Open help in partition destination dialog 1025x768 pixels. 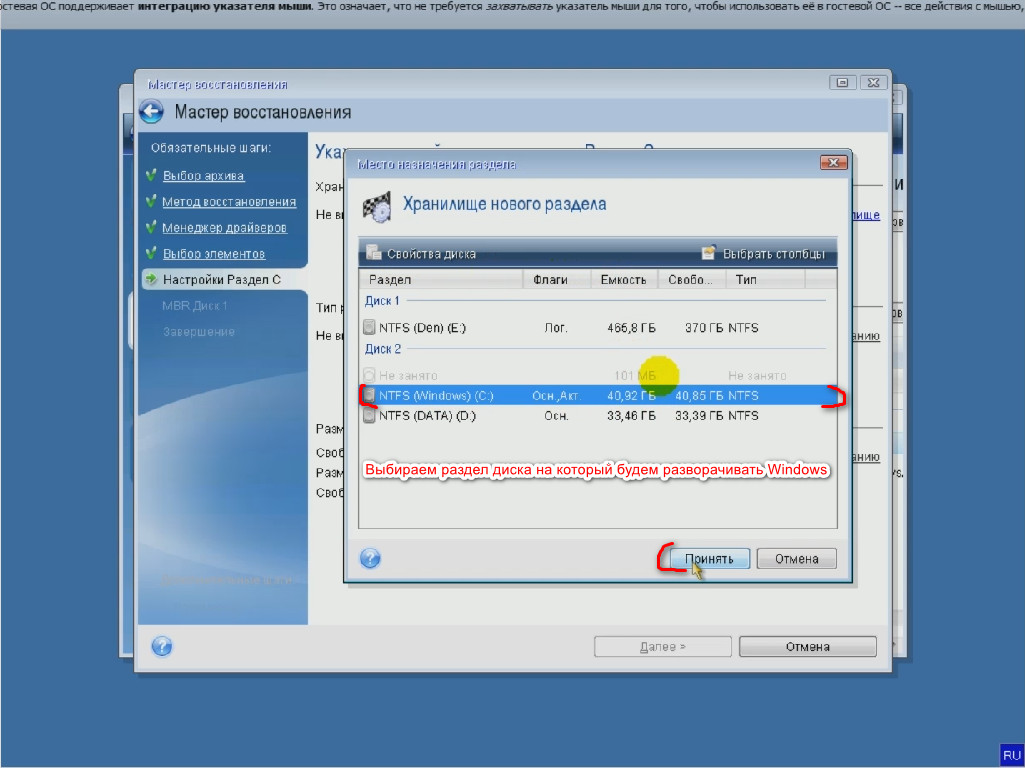(x=370, y=559)
